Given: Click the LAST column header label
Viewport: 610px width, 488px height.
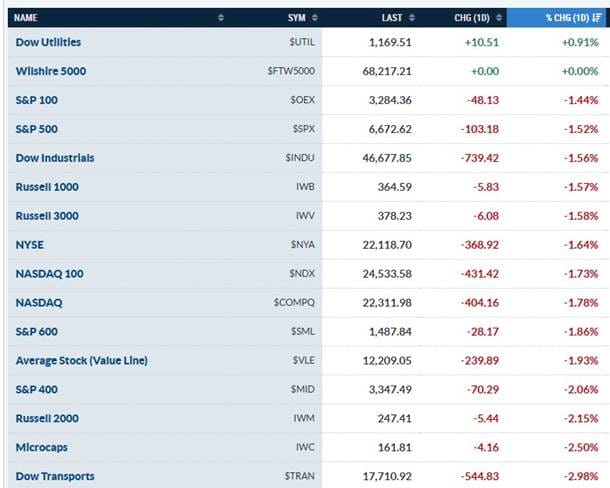Looking at the screenshot, I should click(392, 18).
